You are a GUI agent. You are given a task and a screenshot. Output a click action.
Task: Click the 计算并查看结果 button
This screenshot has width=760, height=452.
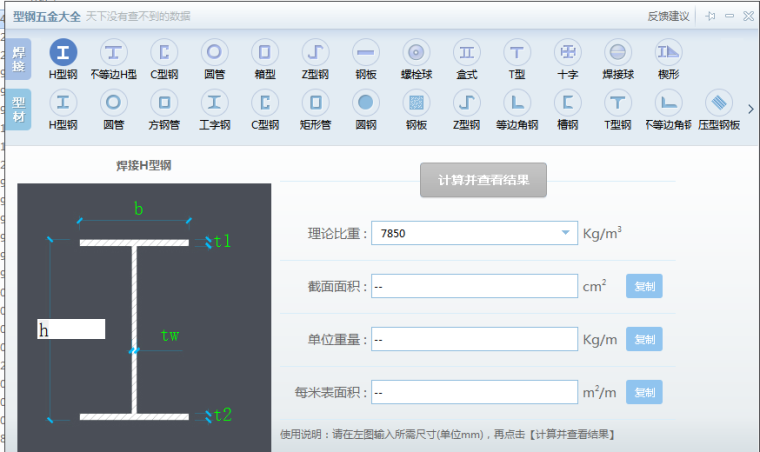tap(483, 180)
